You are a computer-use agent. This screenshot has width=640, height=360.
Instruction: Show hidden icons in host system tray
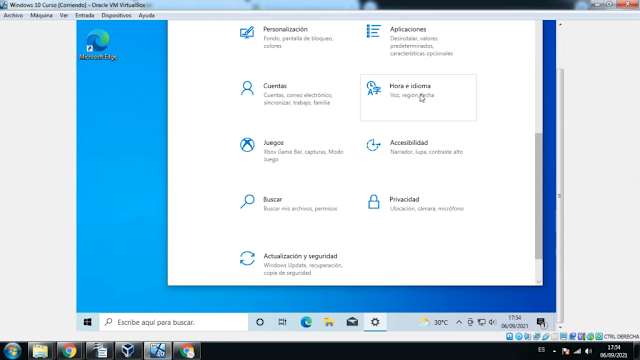[554, 351]
